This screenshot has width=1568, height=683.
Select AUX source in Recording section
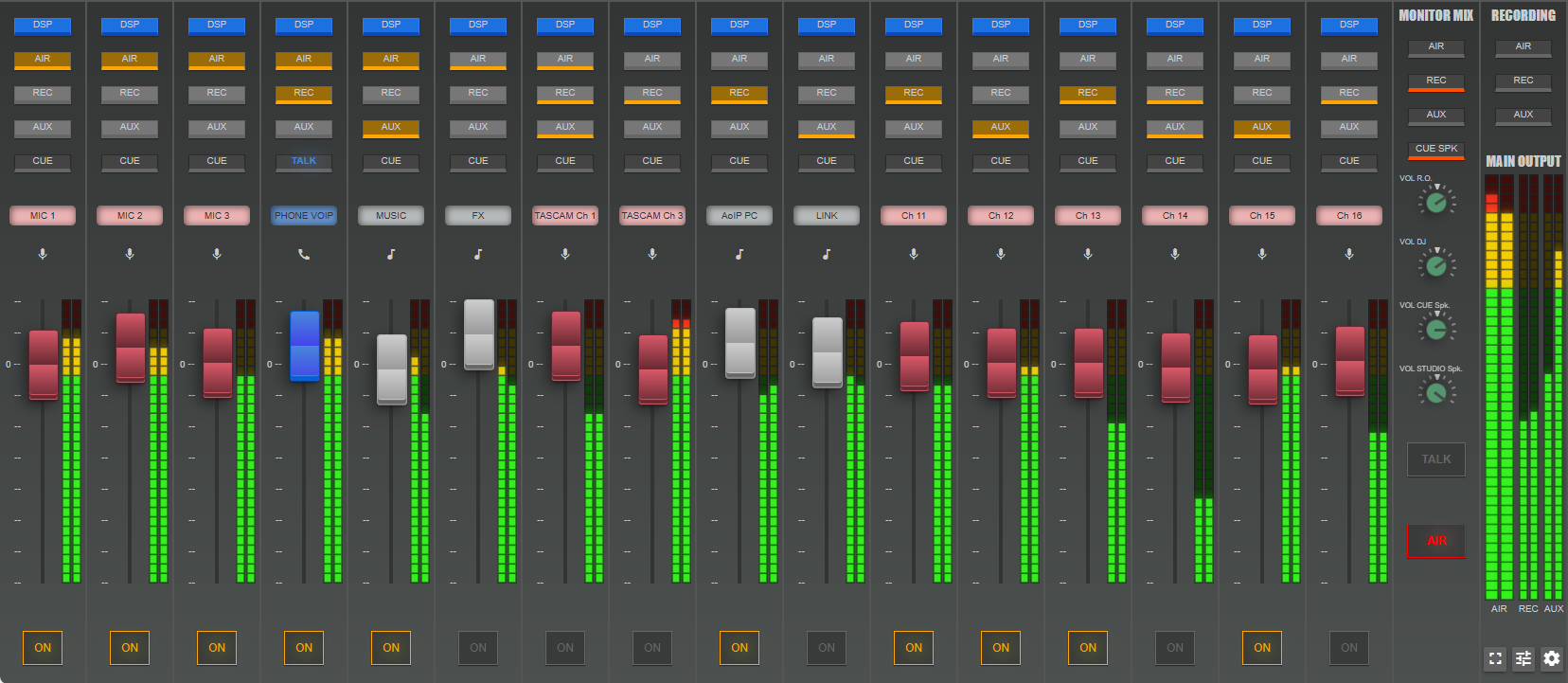tap(1523, 115)
